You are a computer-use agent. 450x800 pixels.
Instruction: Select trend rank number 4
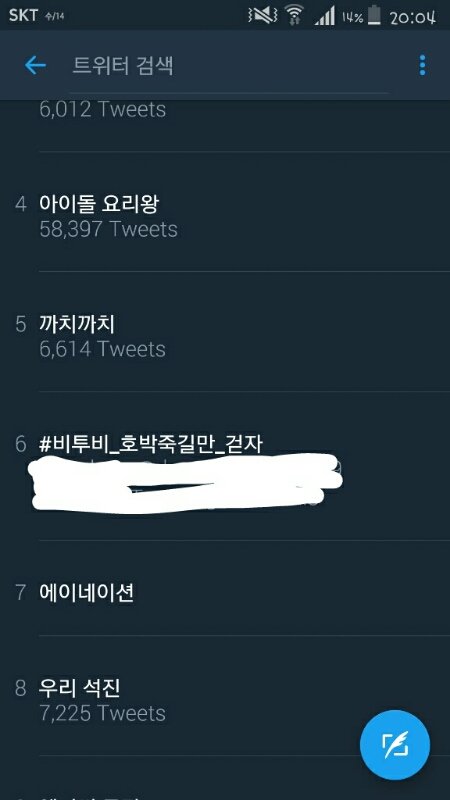(x=20, y=204)
